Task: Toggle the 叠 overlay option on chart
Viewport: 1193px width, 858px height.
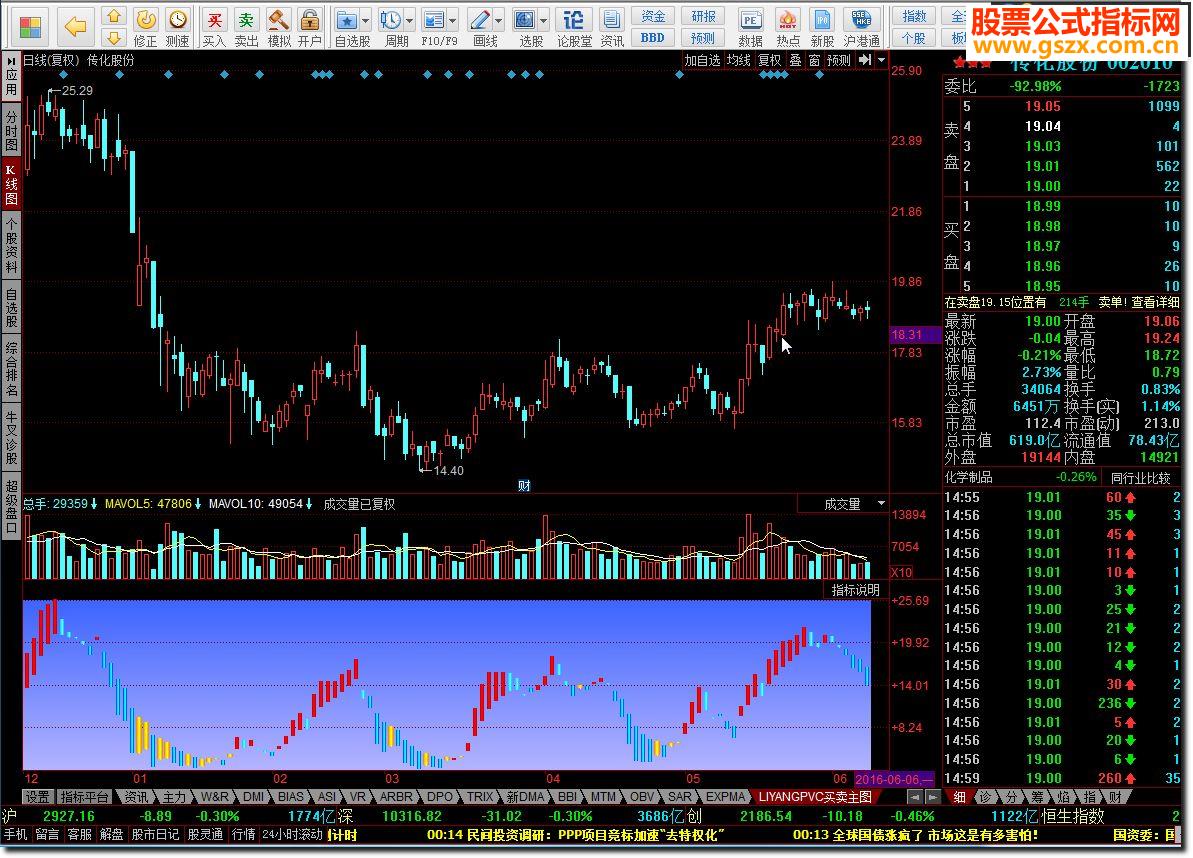Action: [x=795, y=60]
